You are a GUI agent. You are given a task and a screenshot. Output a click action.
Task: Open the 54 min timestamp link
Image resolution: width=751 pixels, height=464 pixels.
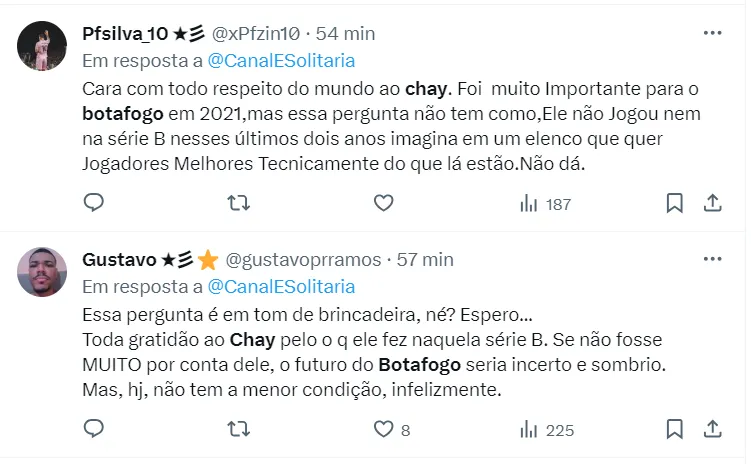pyautogui.click(x=345, y=33)
